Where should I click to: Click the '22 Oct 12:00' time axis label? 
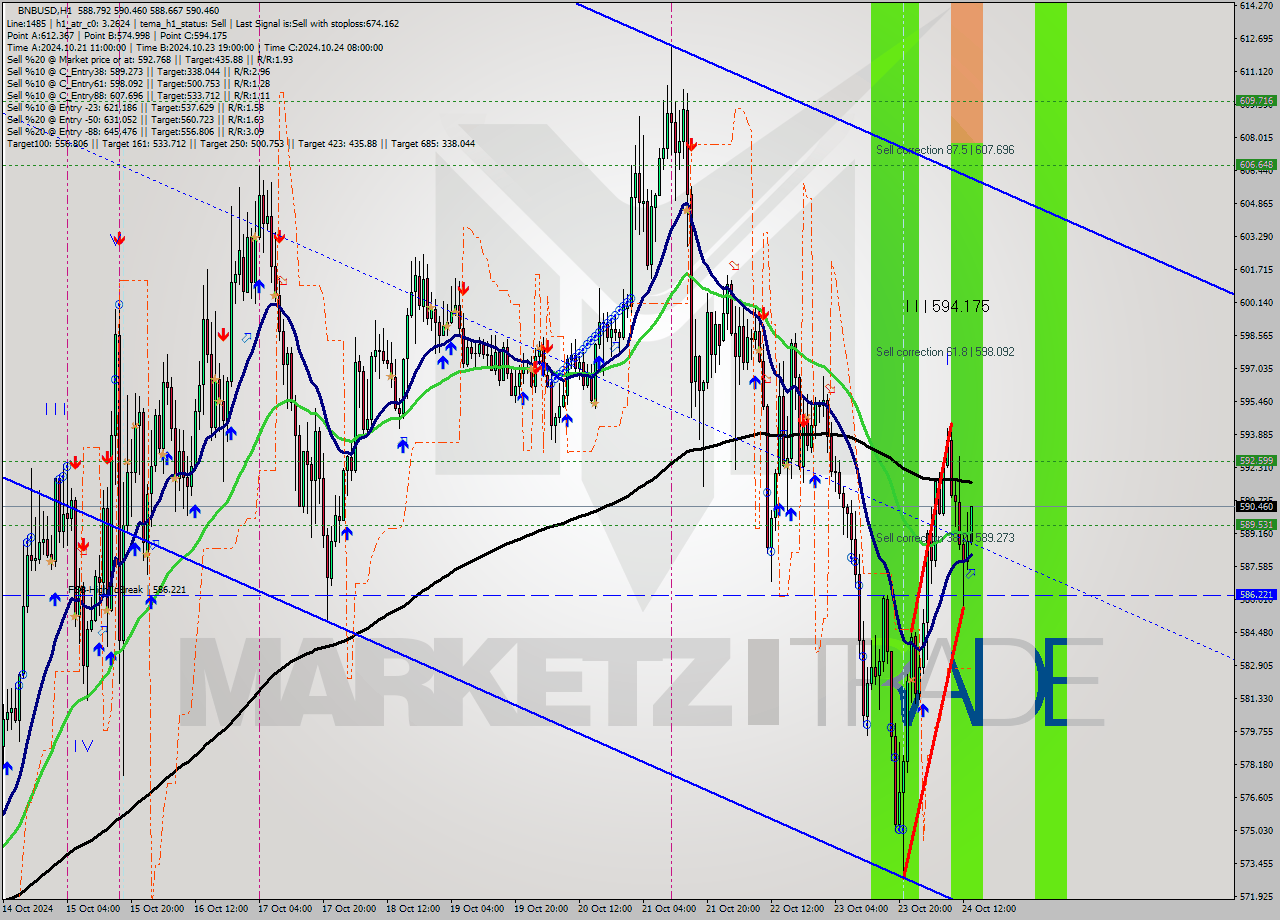point(797,909)
